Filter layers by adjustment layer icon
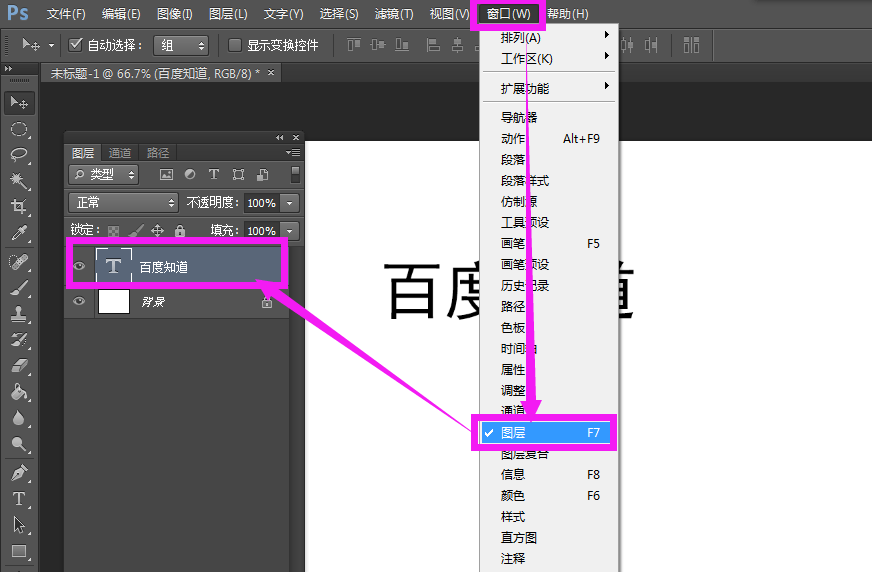The height and width of the screenshot is (572, 872). [x=190, y=175]
